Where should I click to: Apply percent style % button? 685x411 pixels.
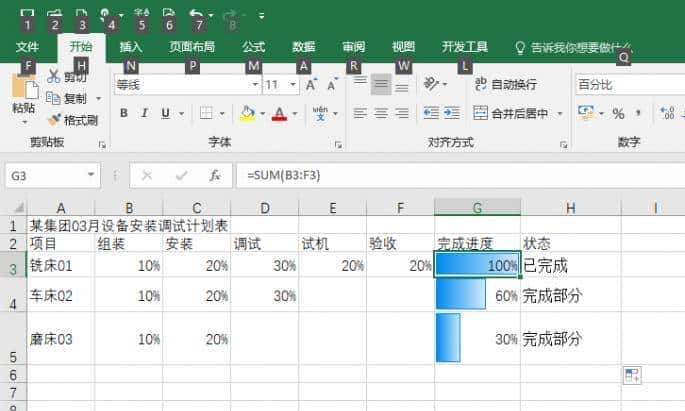coord(618,114)
